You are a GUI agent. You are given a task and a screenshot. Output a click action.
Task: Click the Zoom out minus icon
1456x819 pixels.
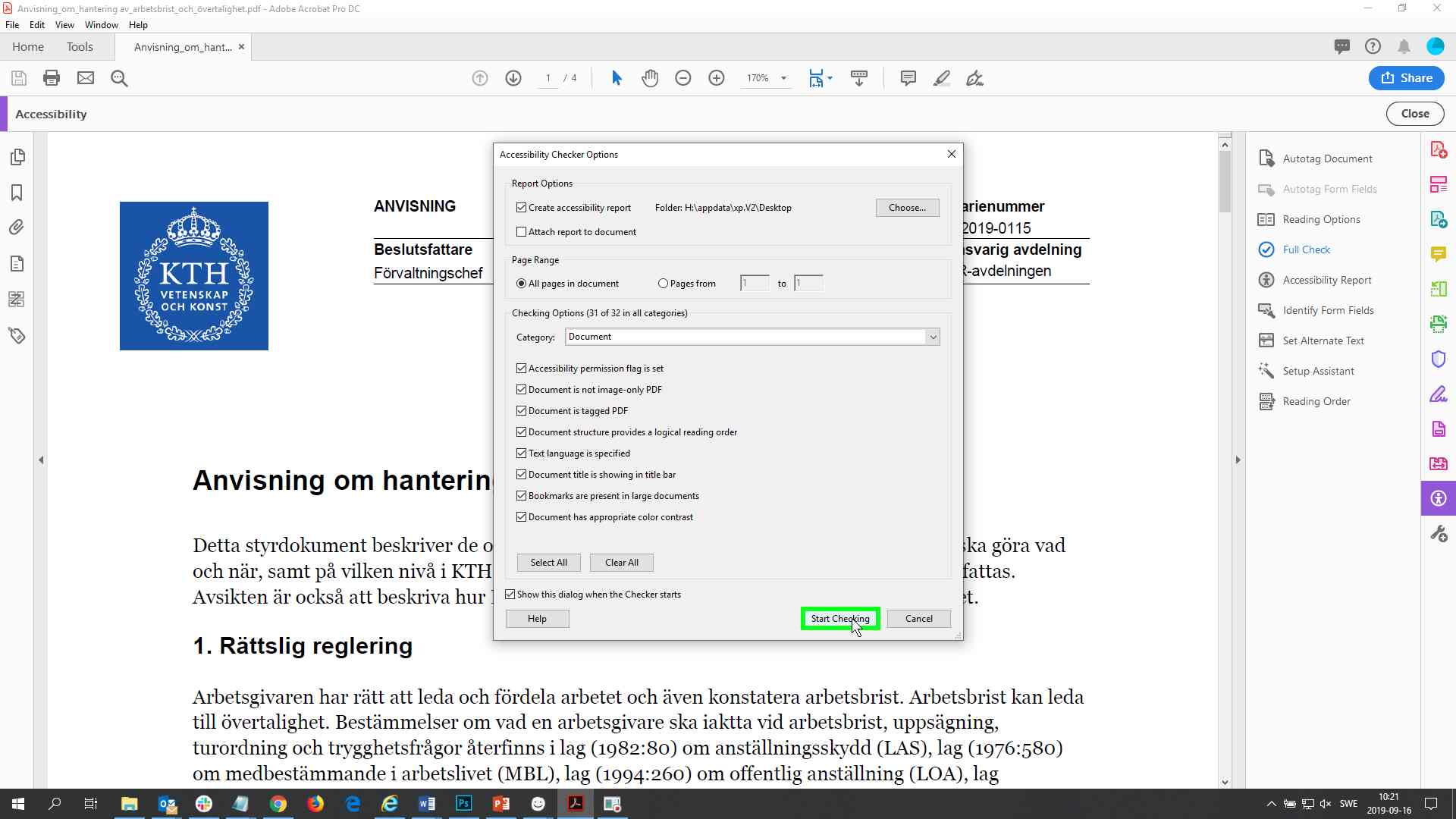(x=683, y=78)
